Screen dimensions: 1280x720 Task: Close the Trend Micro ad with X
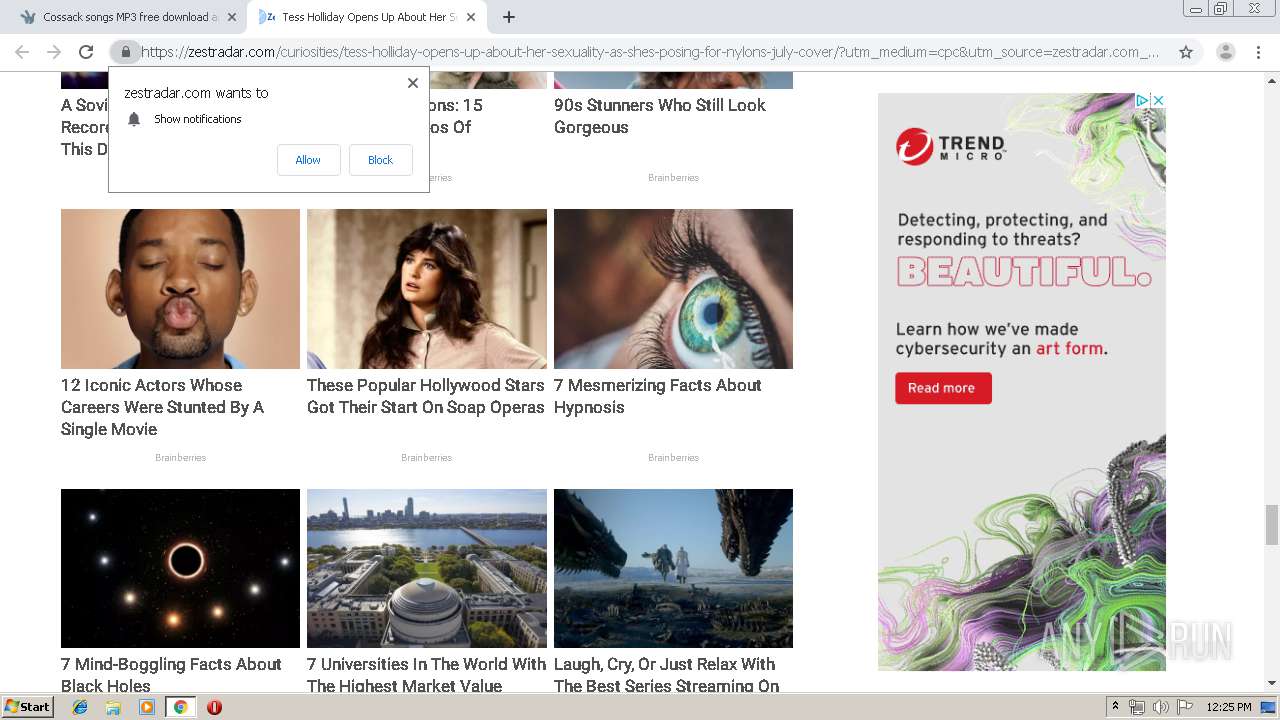(x=1158, y=100)
